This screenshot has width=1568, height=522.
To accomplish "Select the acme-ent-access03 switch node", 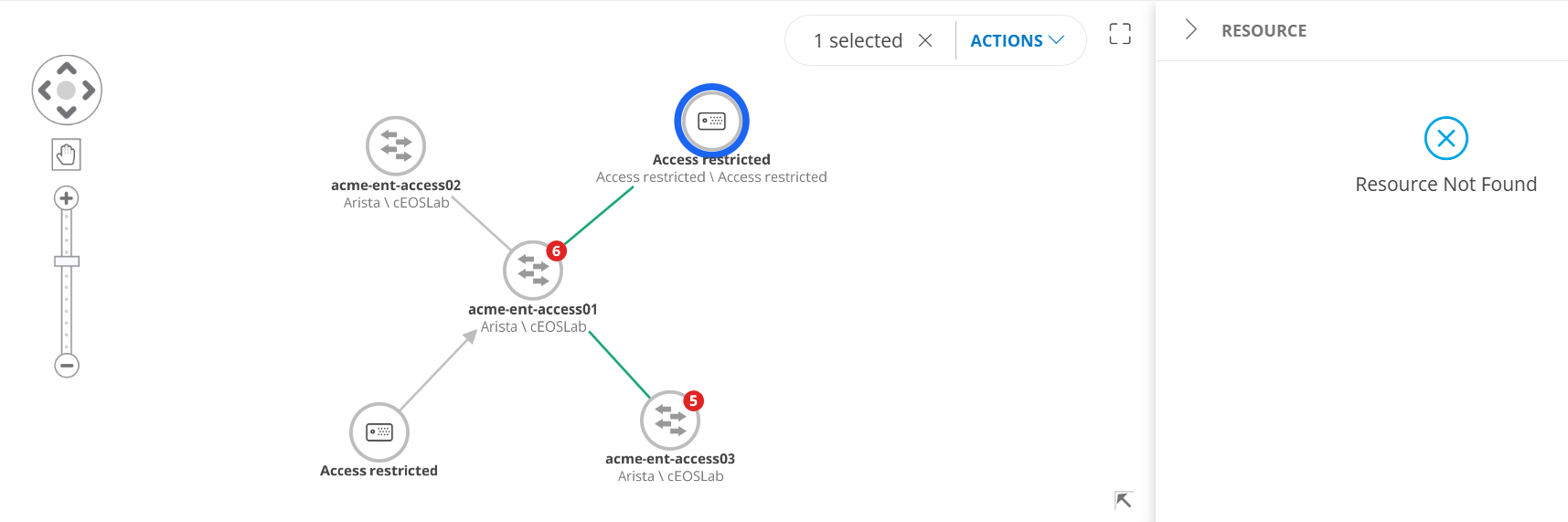I will coord(669,421).
